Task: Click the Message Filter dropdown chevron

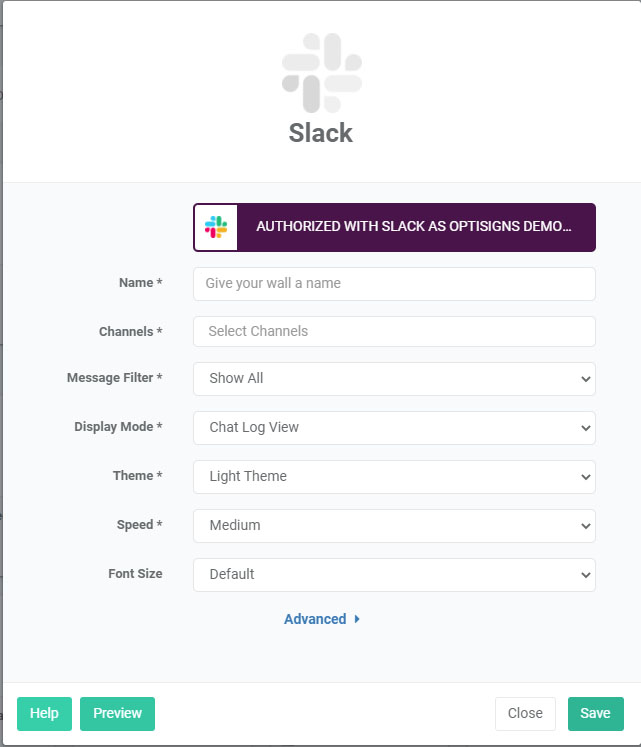Action: point(586,379)
